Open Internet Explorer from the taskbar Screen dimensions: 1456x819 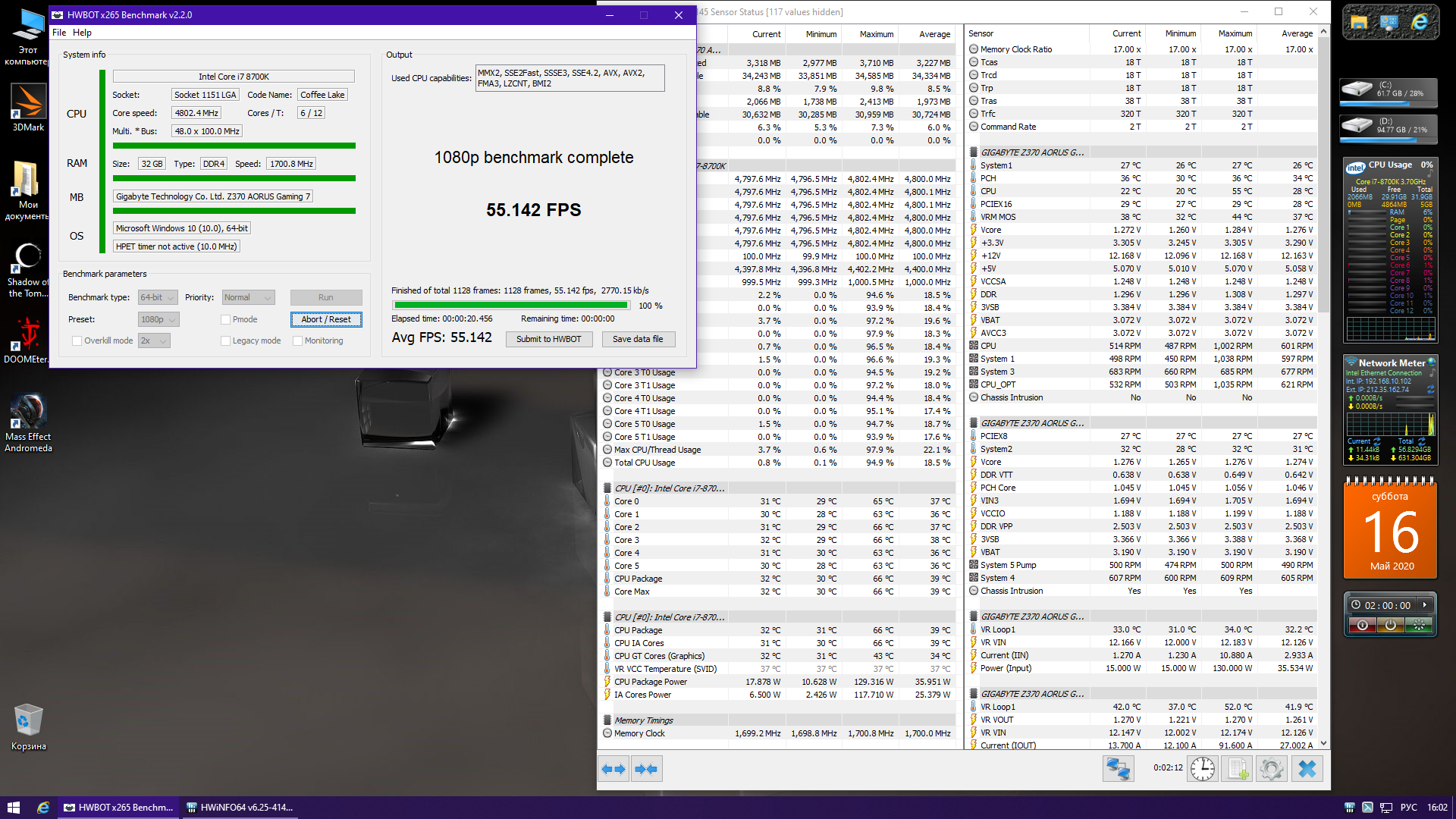click(x=43, y=808)
